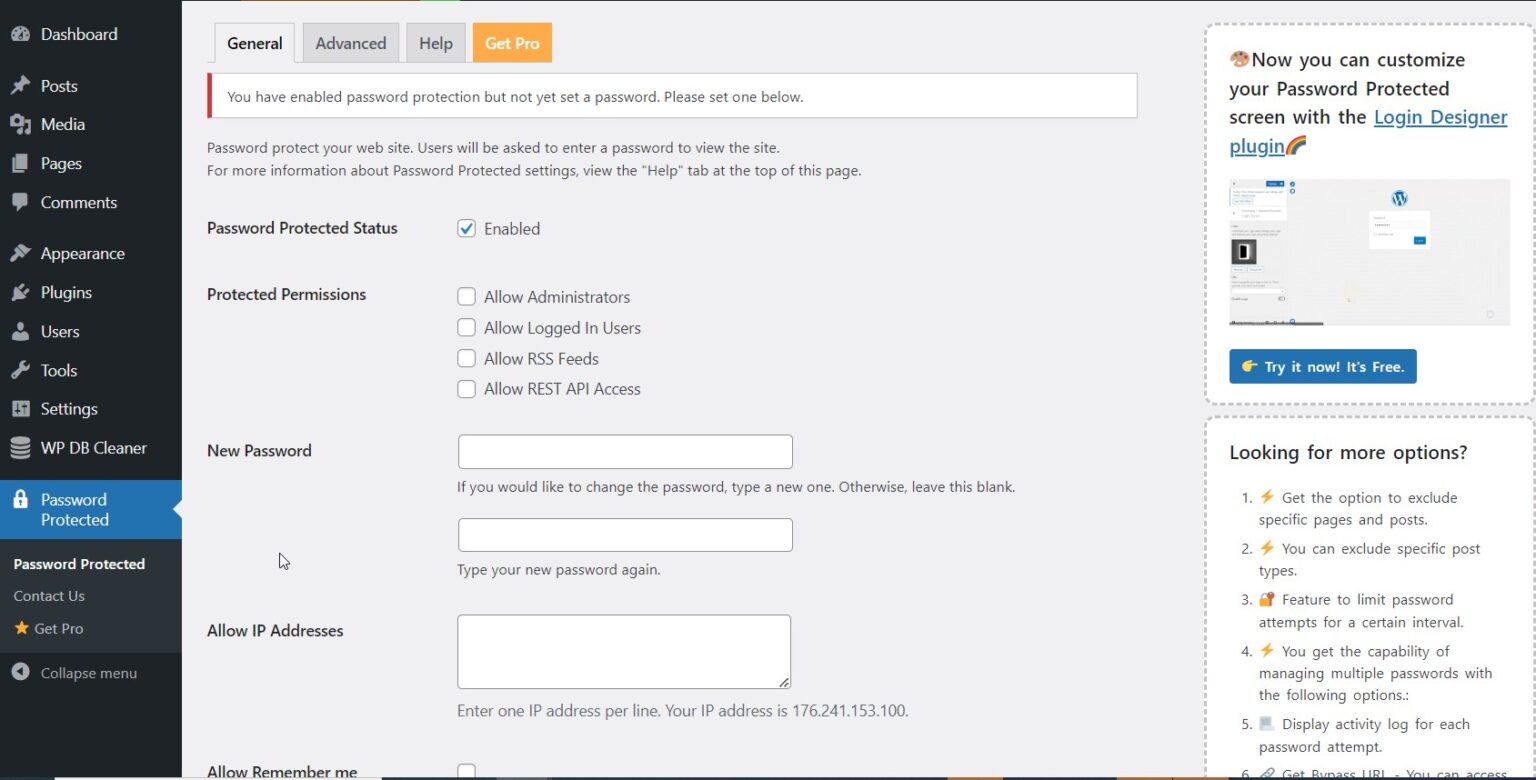1536x780 pixels.
Task: Switch to the Advanced tab
Action: point(350,43)
